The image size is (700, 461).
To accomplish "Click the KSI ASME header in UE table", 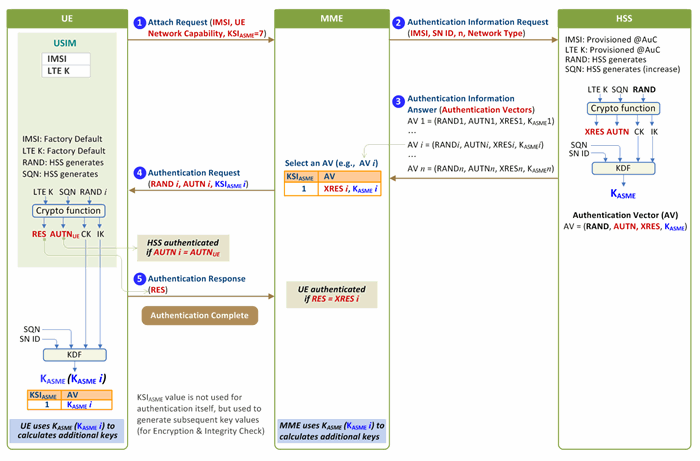I will point(44,395).
